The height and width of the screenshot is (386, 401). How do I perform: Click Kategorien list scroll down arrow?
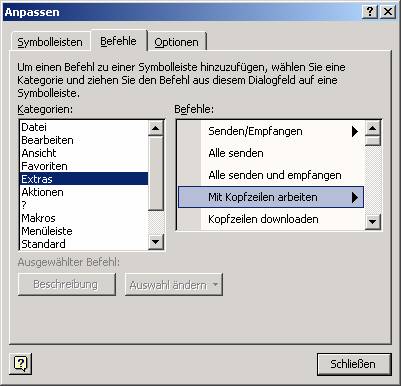156,242
